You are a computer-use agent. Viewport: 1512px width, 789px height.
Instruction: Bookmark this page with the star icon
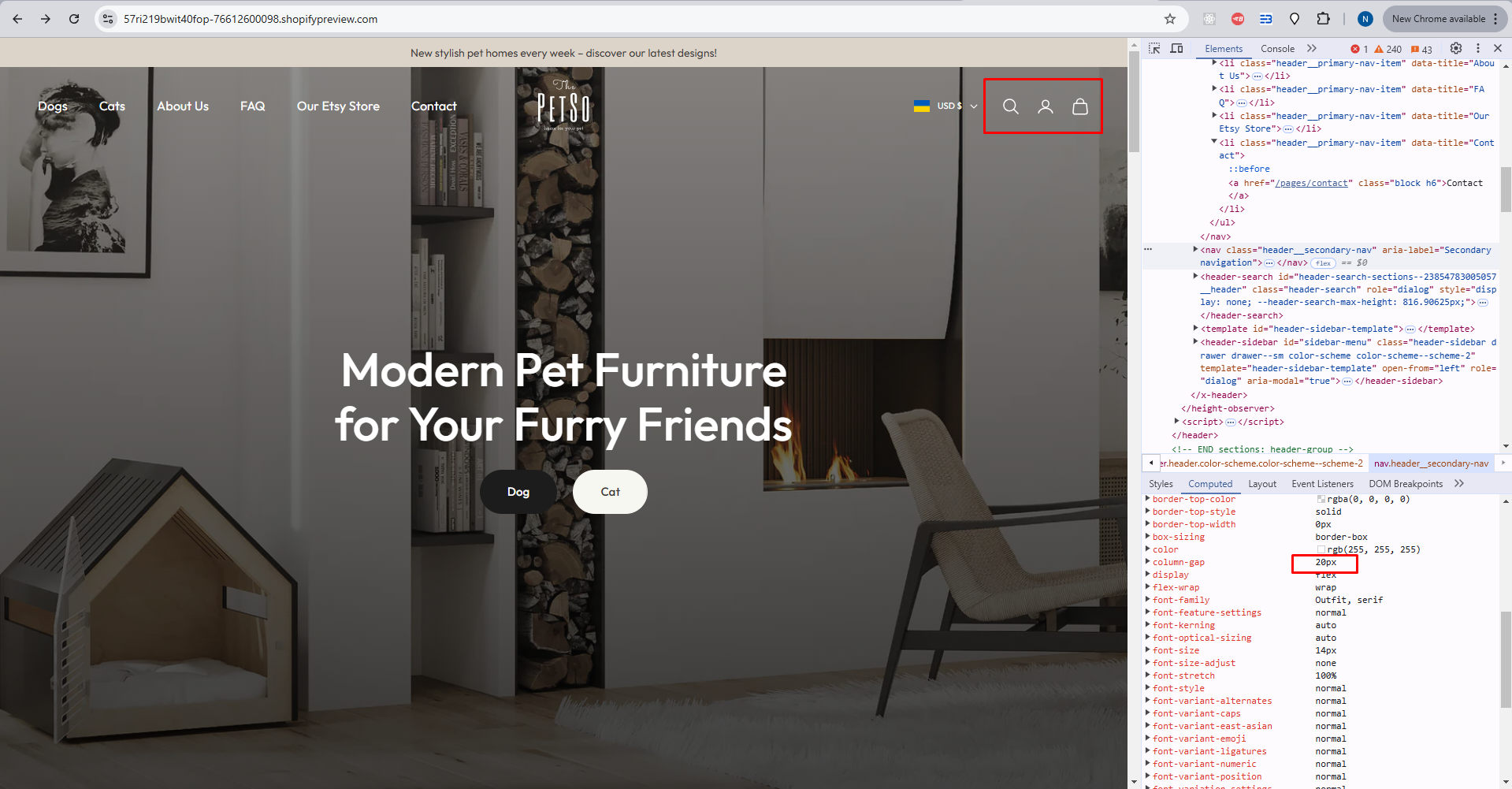pos(1170,19)
